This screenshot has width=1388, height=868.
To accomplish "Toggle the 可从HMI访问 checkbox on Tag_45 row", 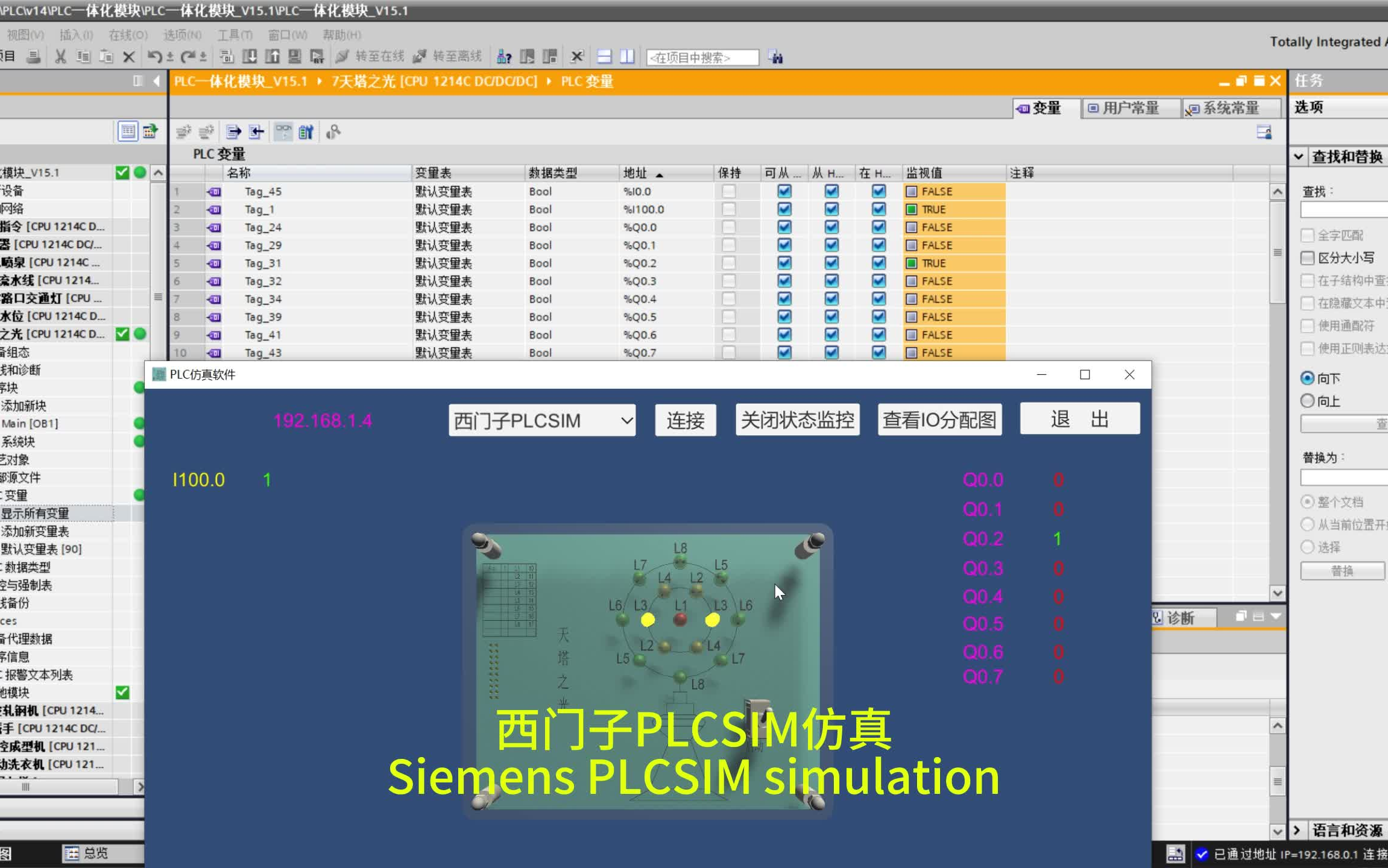I will click(x=784, y=191).
